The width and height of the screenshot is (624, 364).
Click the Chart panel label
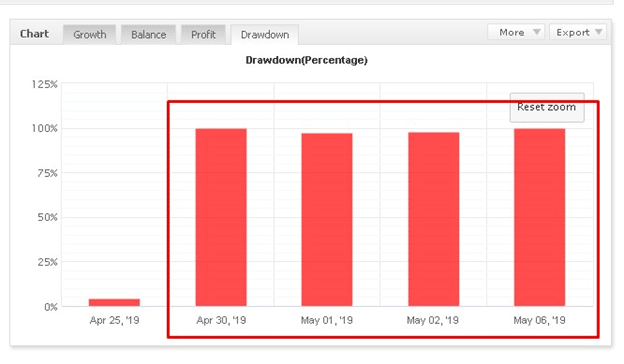click(34, 34)
